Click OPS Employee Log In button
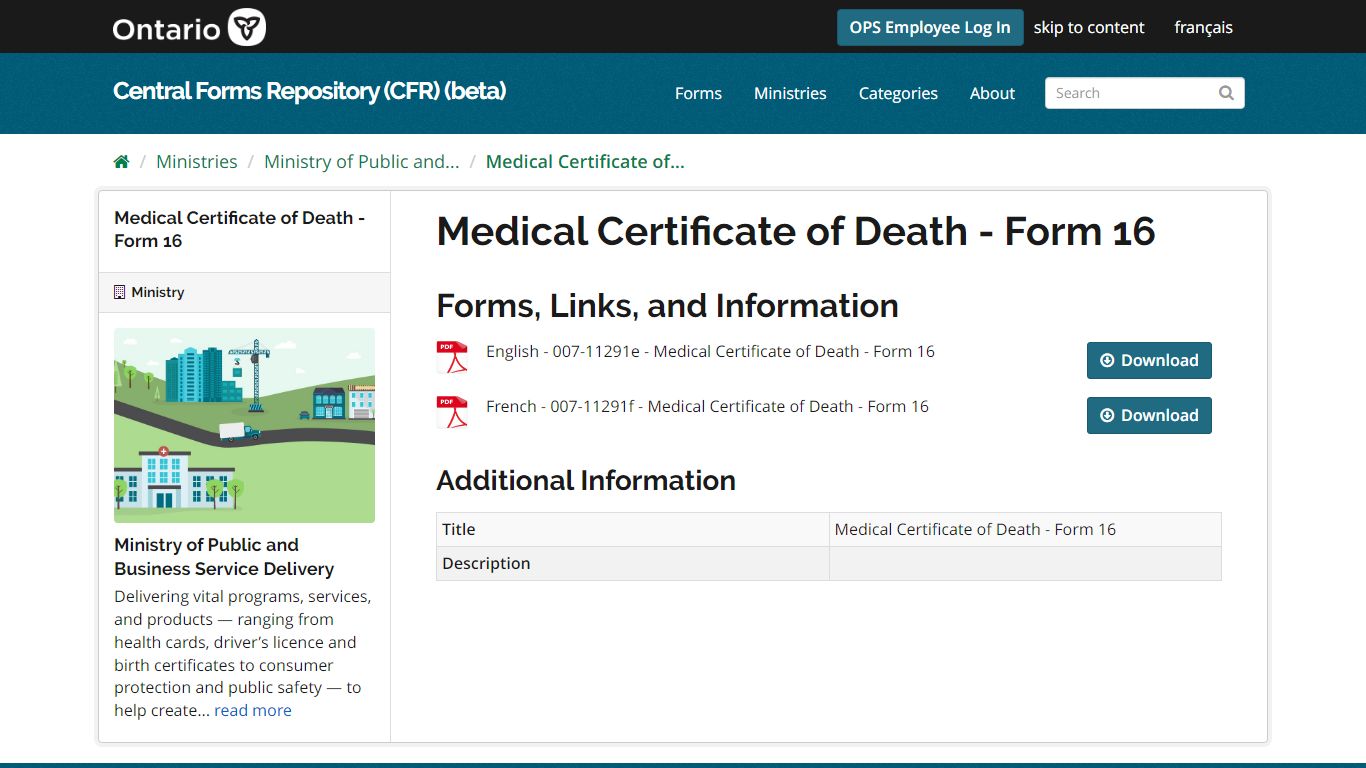This screenshot has width=1366, height=768. tap(930, 27)
